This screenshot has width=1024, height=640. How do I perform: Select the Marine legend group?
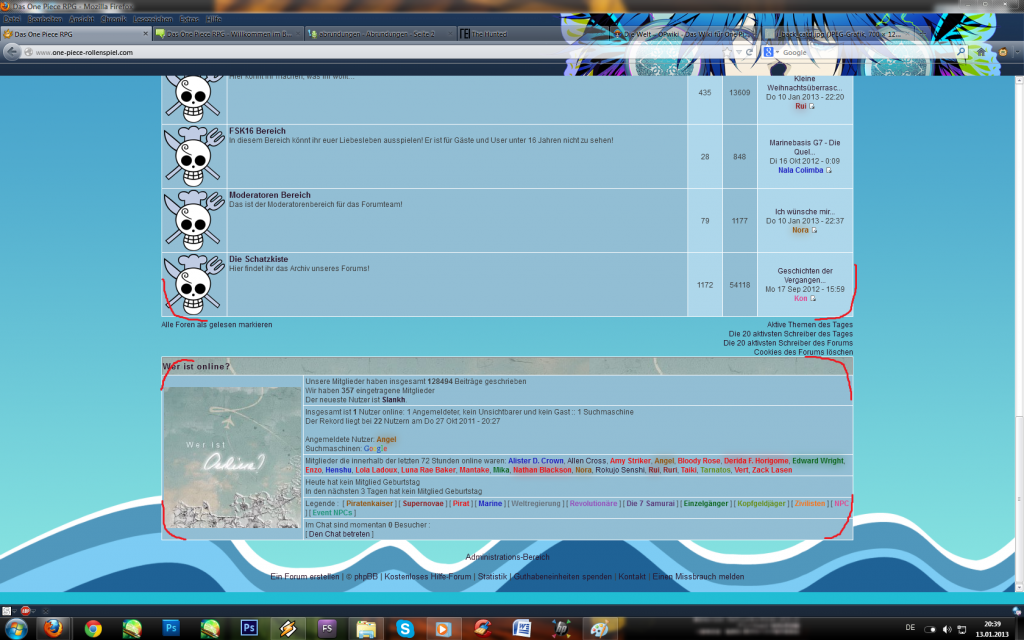(x=490, y=504)
